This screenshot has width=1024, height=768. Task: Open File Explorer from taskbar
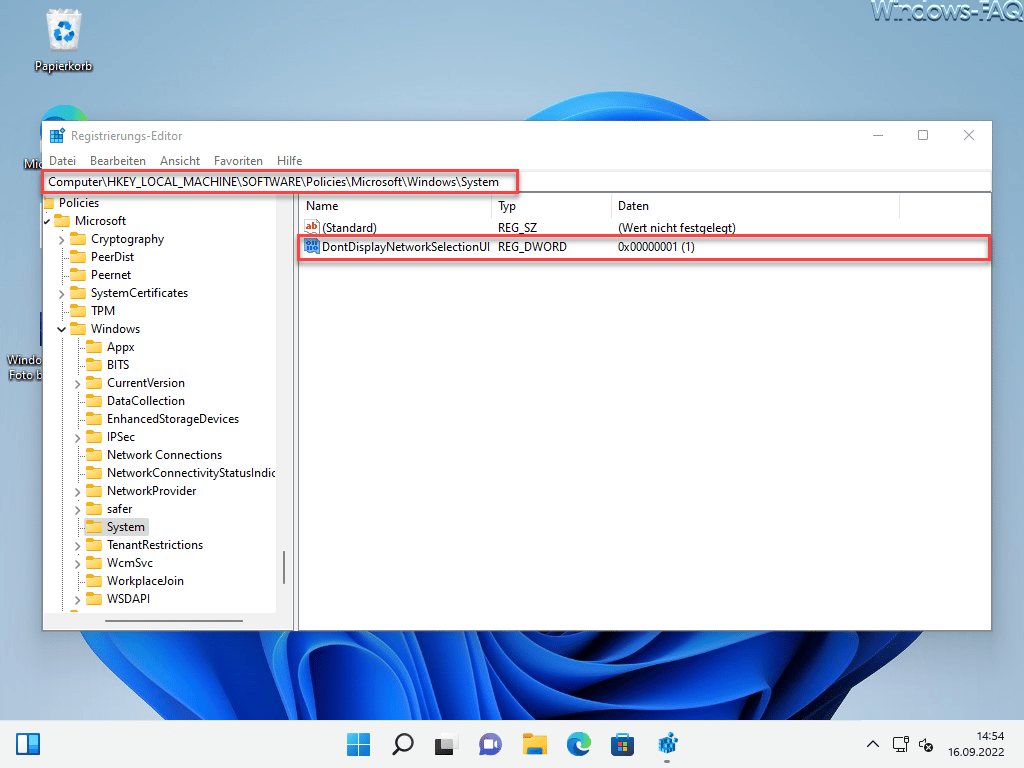click(534, 744)
